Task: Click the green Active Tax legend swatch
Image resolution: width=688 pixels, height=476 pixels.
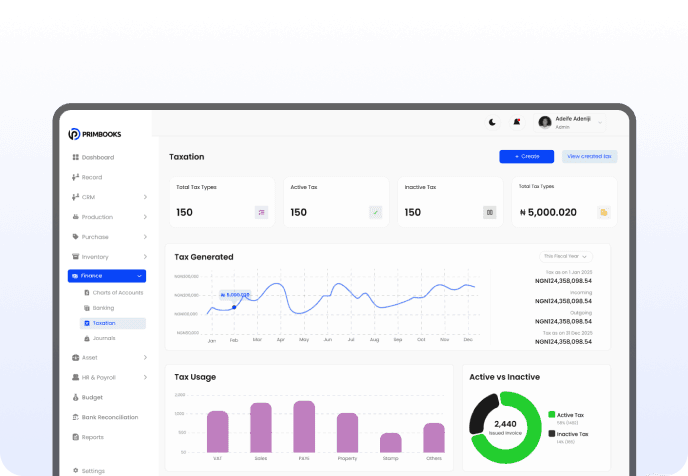Action: click(552, 414)
